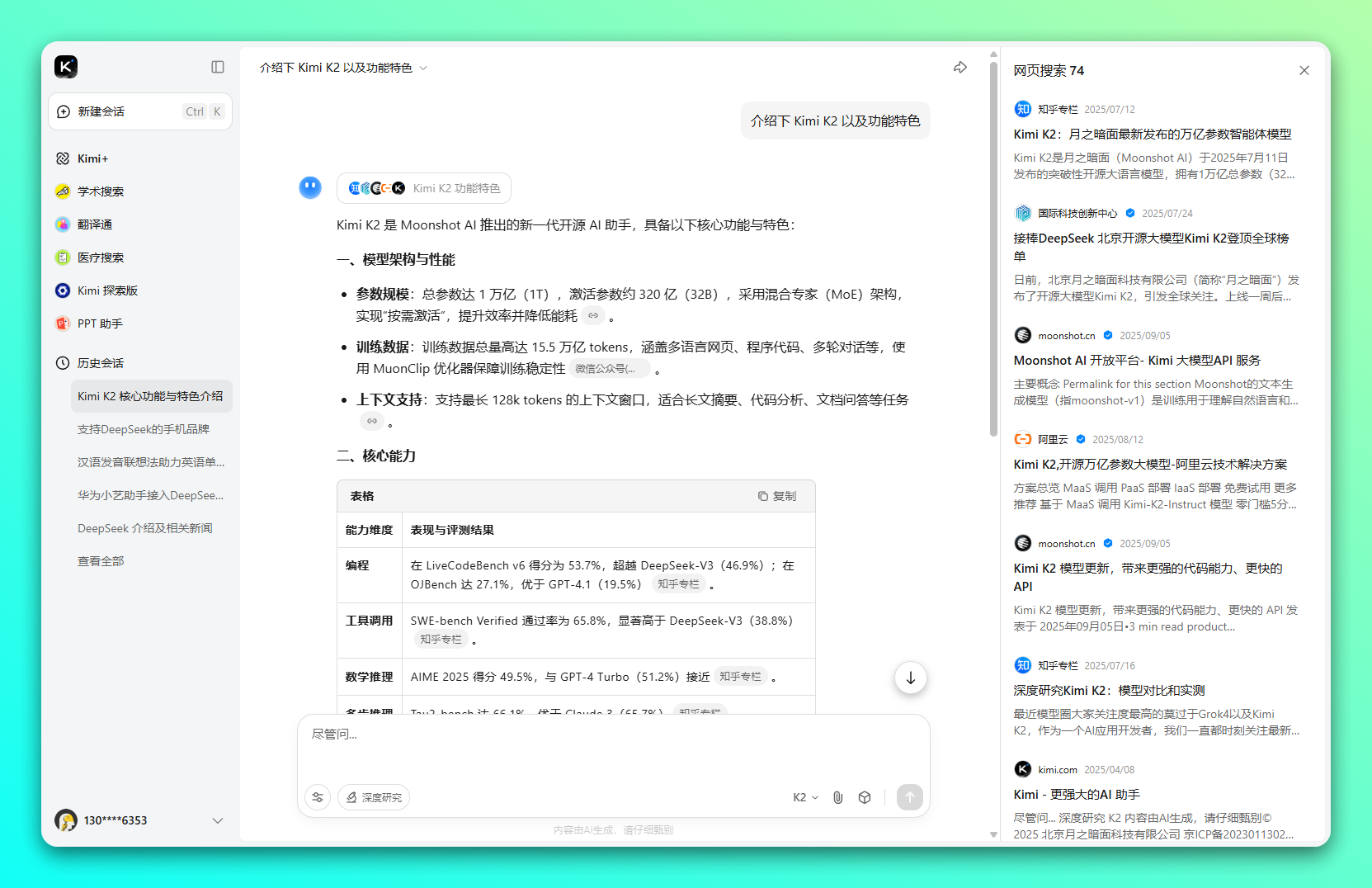This screenshot has height=888, width=1372.
Task: Click the link citation icon after 参数规模
Action: 593,315
